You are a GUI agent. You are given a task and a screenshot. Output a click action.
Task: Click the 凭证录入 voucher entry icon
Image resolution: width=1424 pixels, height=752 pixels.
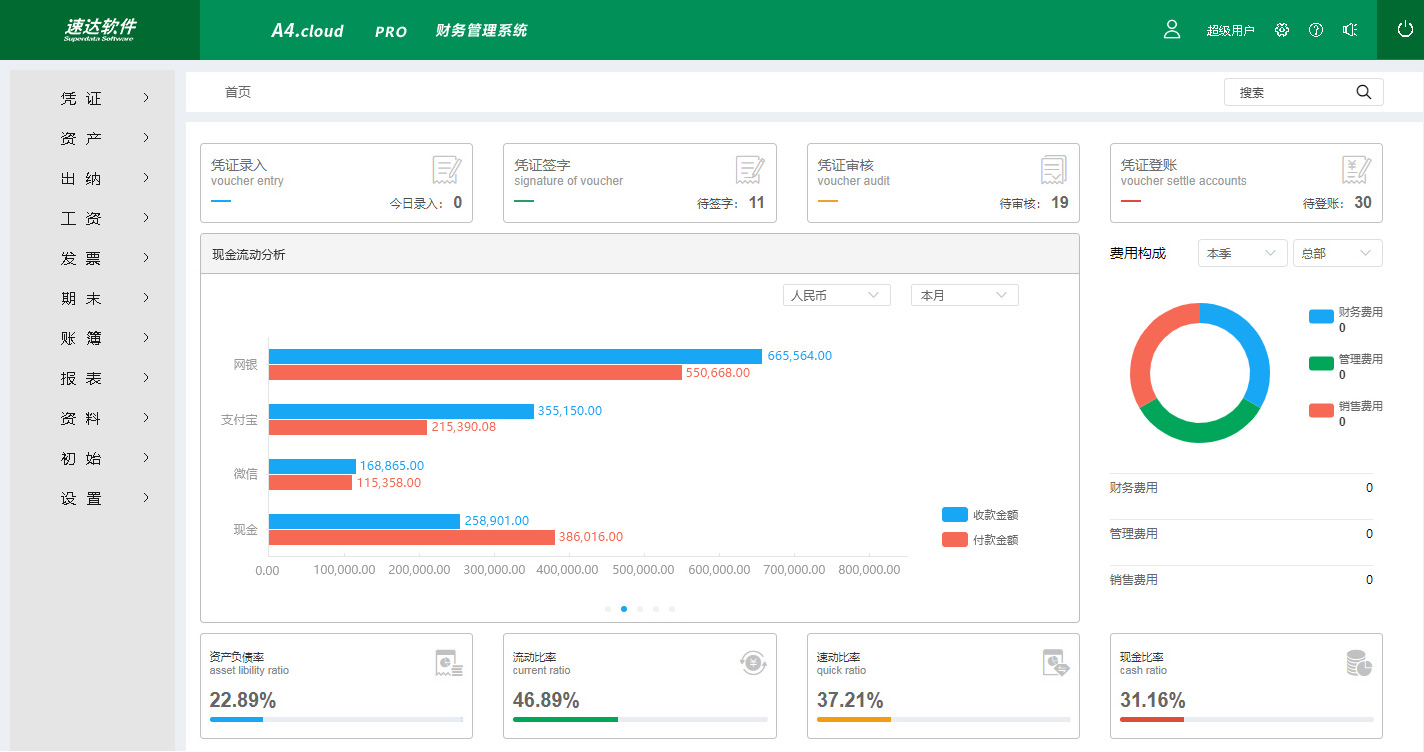(446, 170)
